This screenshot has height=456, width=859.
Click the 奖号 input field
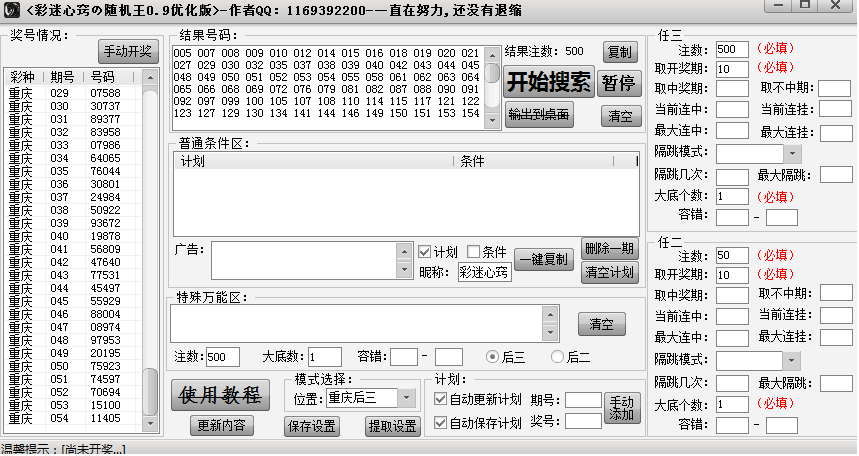click(583, 421)
